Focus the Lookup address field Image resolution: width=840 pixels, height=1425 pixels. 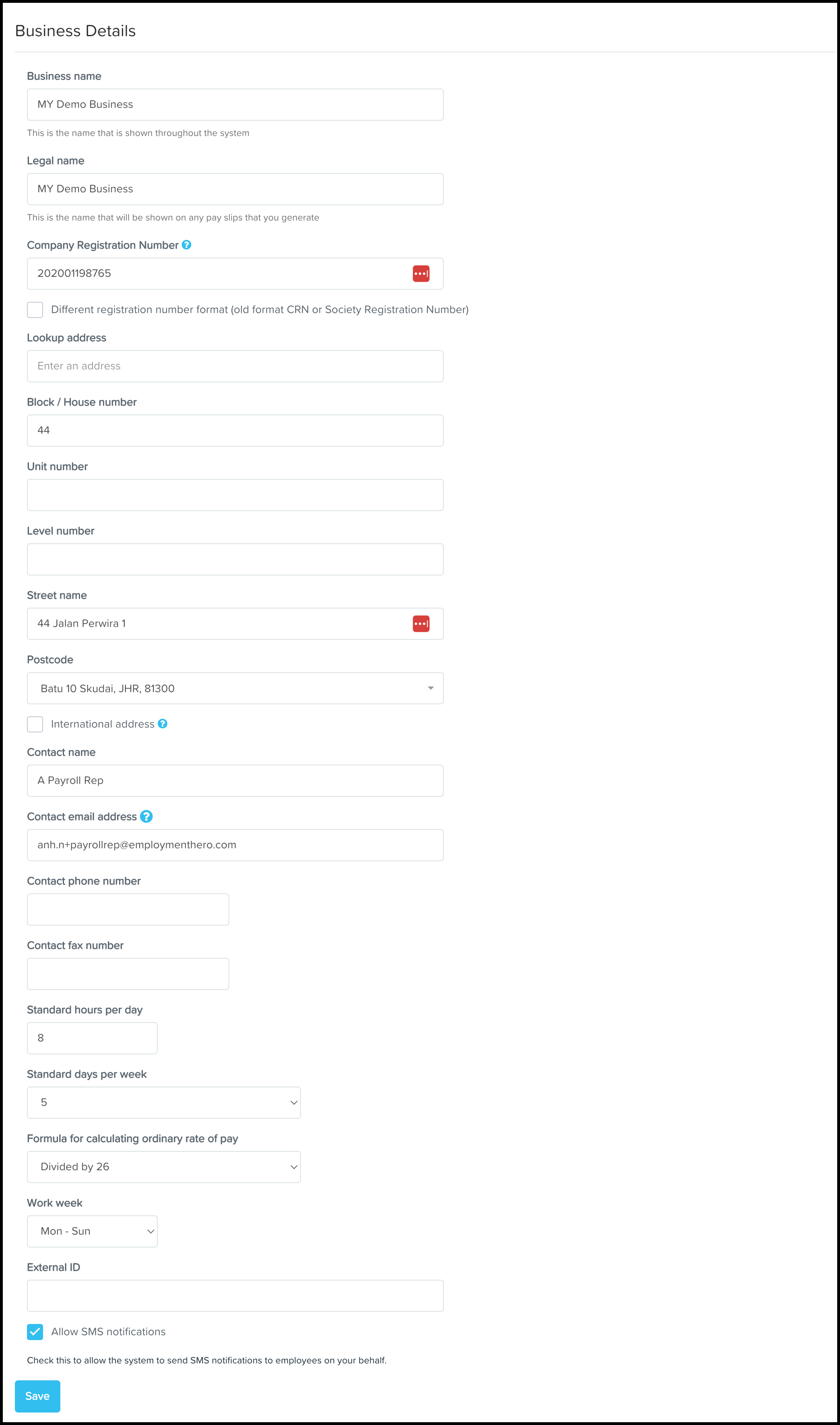(x=235, y=366)
